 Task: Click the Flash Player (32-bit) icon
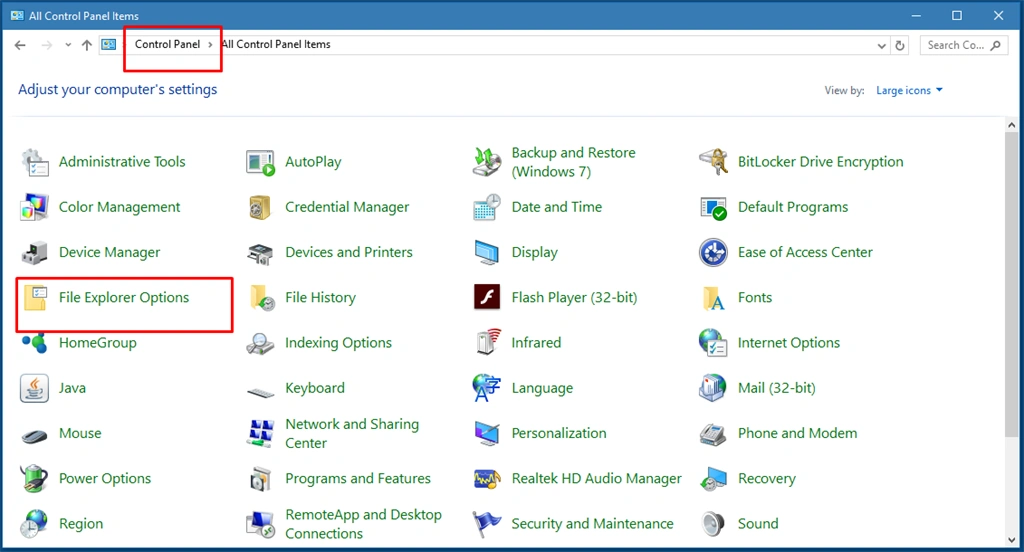point(487,297)
